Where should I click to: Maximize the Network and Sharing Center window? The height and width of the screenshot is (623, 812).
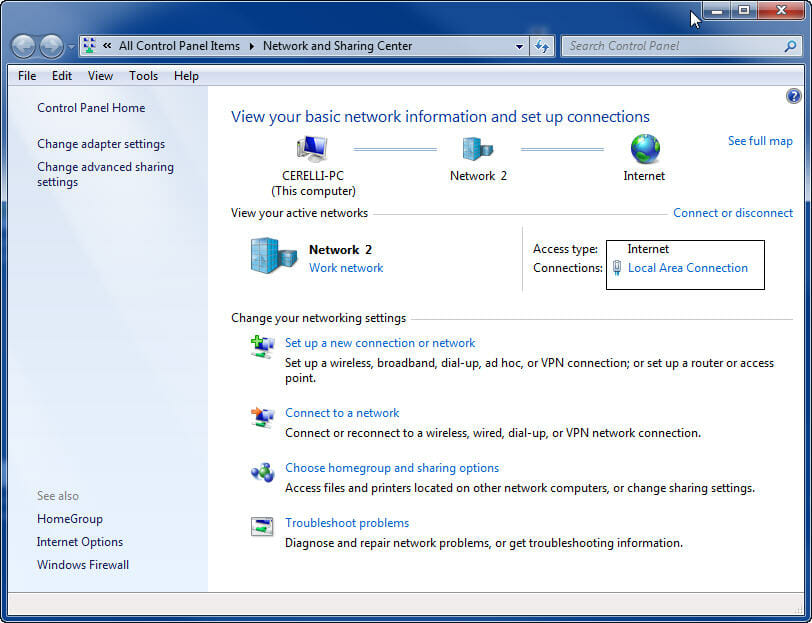744,10
